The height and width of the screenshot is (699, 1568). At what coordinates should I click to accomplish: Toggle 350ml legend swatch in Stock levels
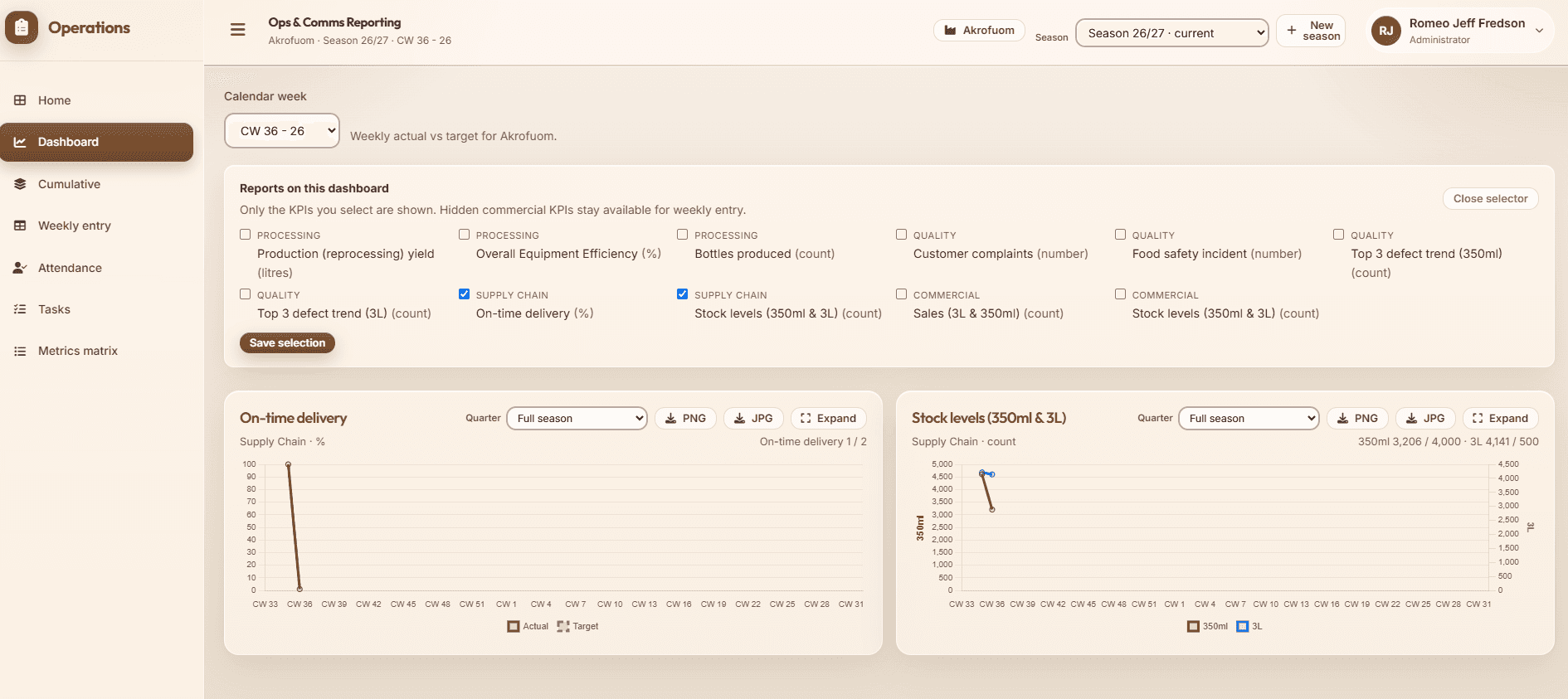tap(1193, 627)
